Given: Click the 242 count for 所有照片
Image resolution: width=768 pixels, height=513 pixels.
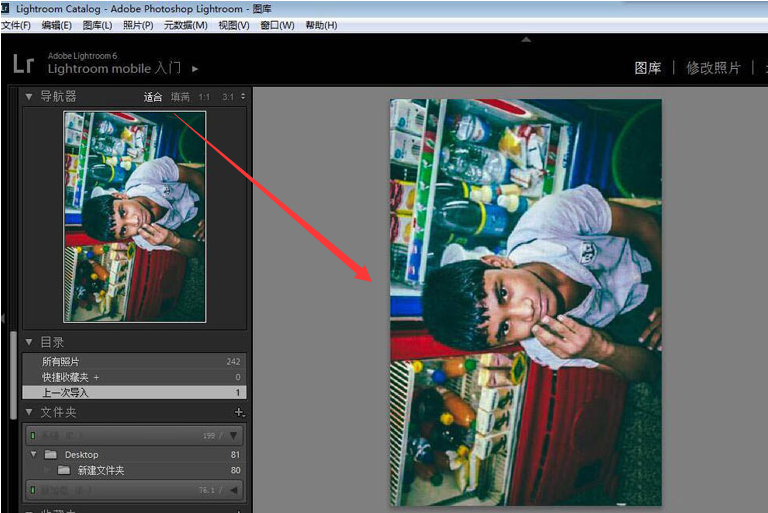Looking at the screenshot, I should [233, 362].
